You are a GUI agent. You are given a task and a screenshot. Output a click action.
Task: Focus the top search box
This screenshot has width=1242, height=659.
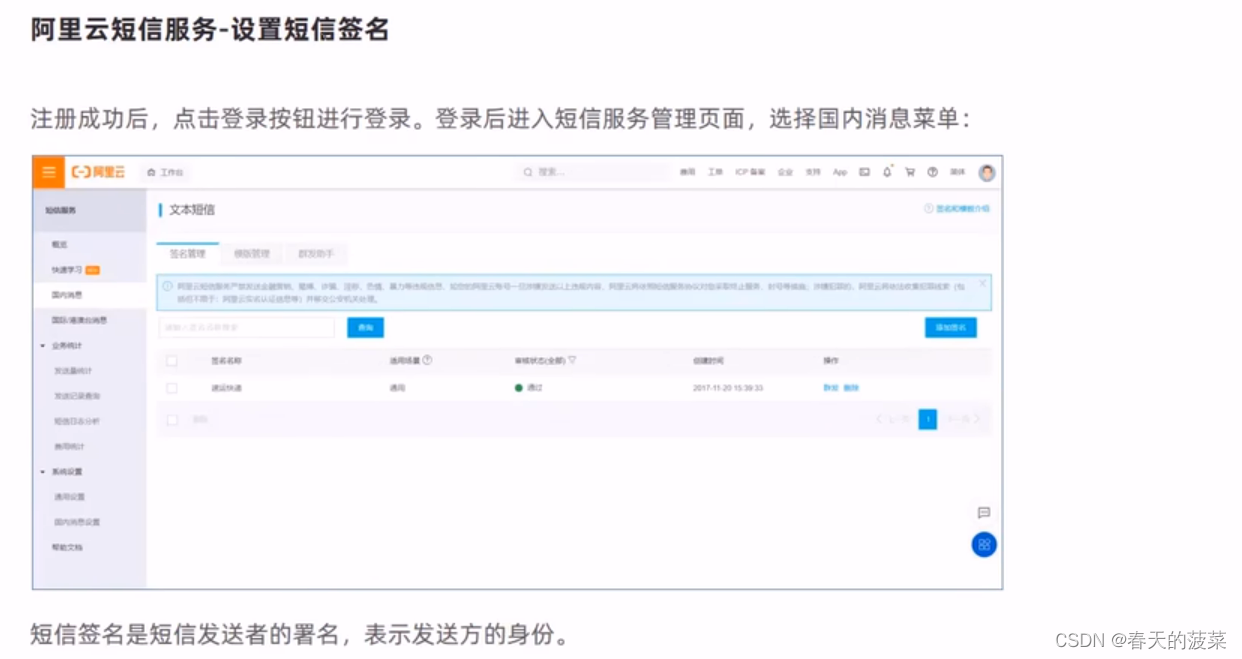coord(591,172)
